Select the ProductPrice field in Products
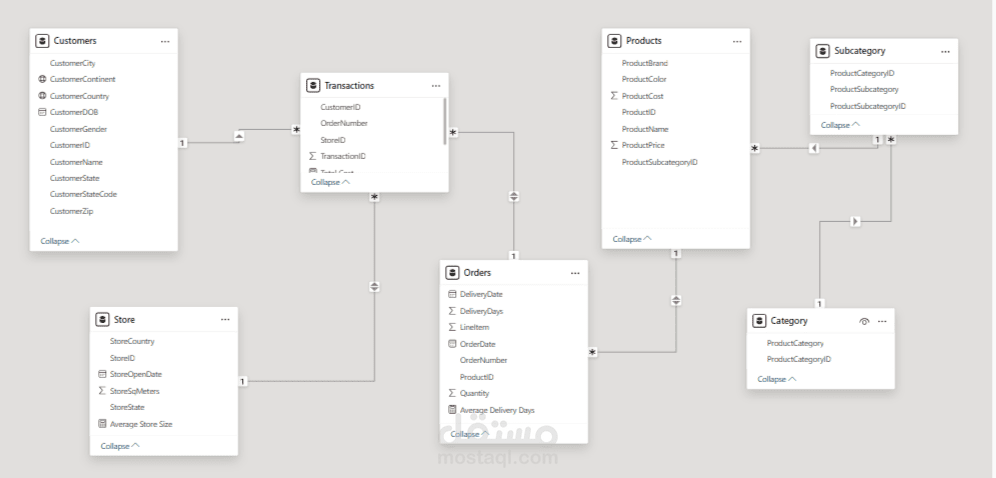Image resolution: width=996 pixels, height=478 pixels. pyautogui.click(x=643, y=145)
